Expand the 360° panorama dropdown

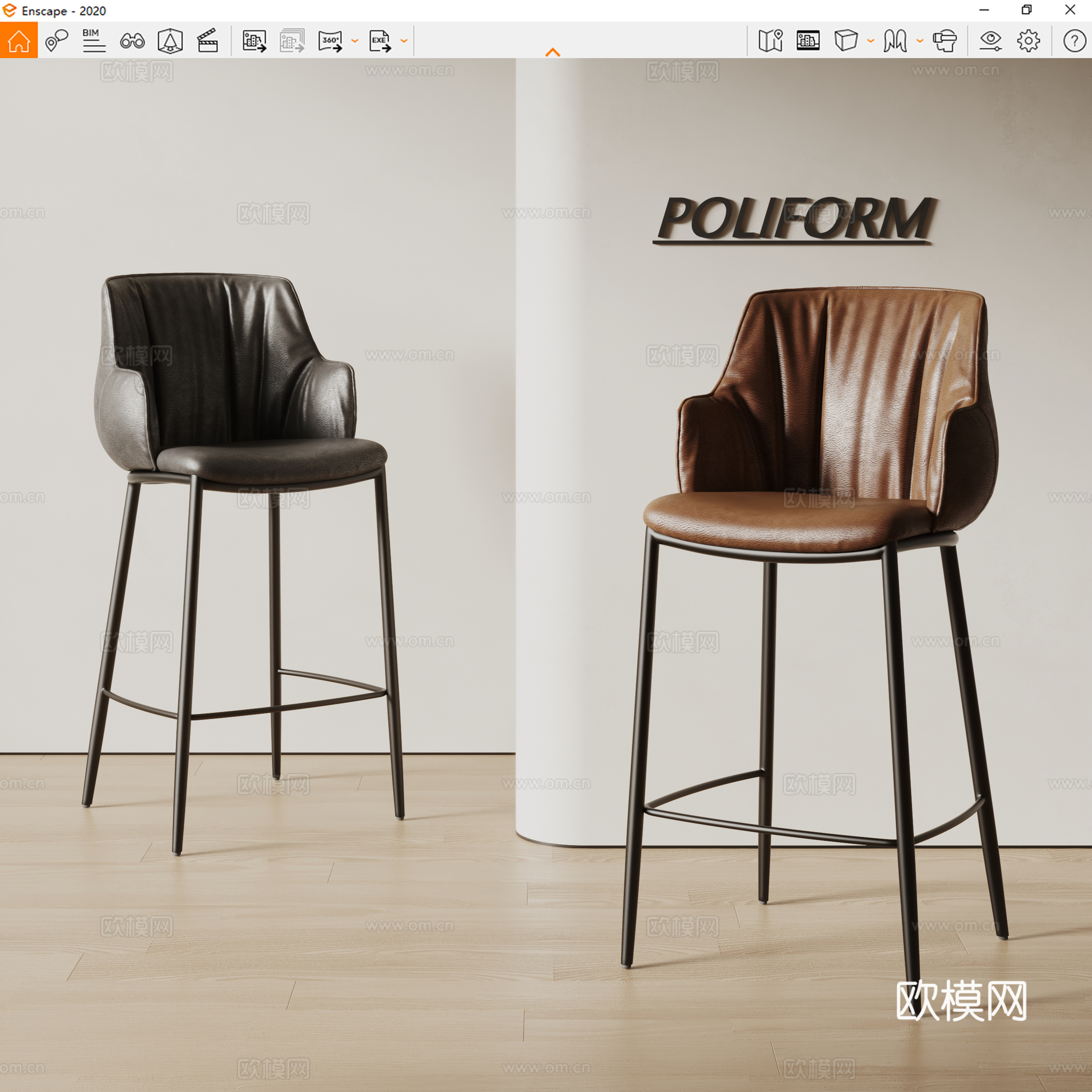click(355, 40)
